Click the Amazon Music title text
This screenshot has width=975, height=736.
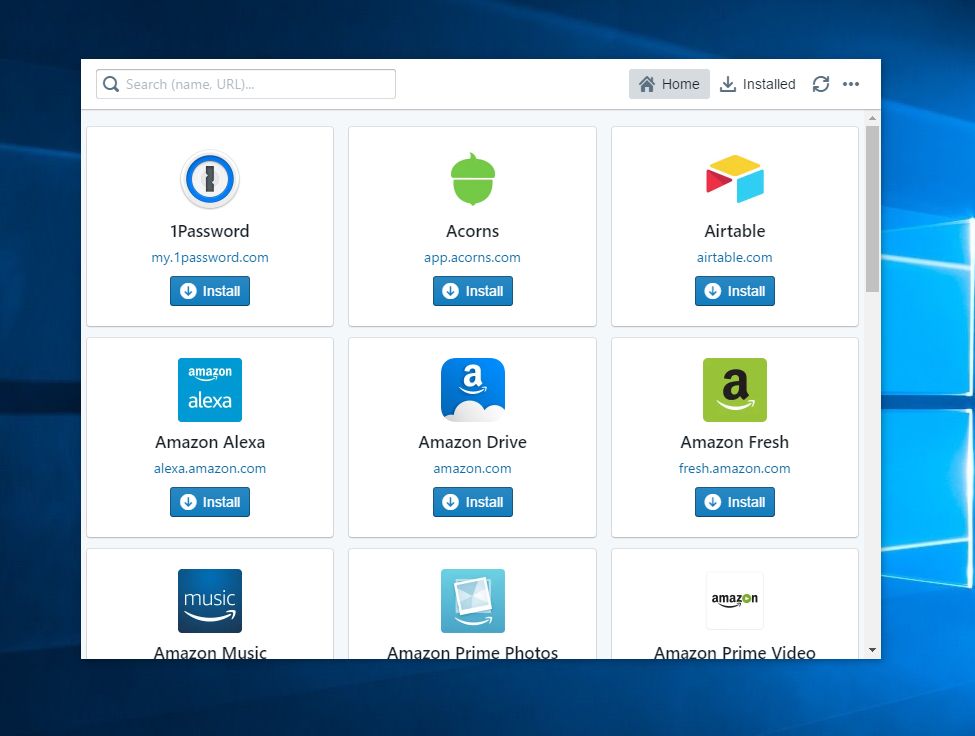(x=210, y=652)
